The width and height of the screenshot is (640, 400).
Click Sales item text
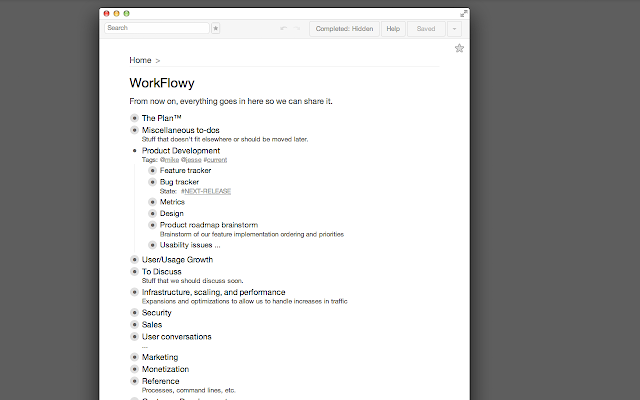click(x=152, y=324)
